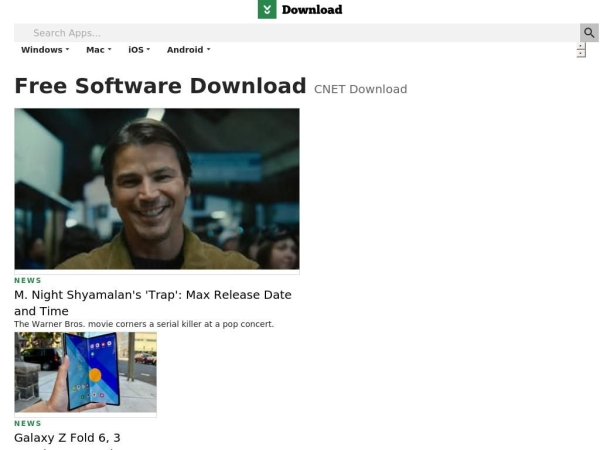Click the CNET Download subtitle text
600x450 pixels.
coord(360,89)
